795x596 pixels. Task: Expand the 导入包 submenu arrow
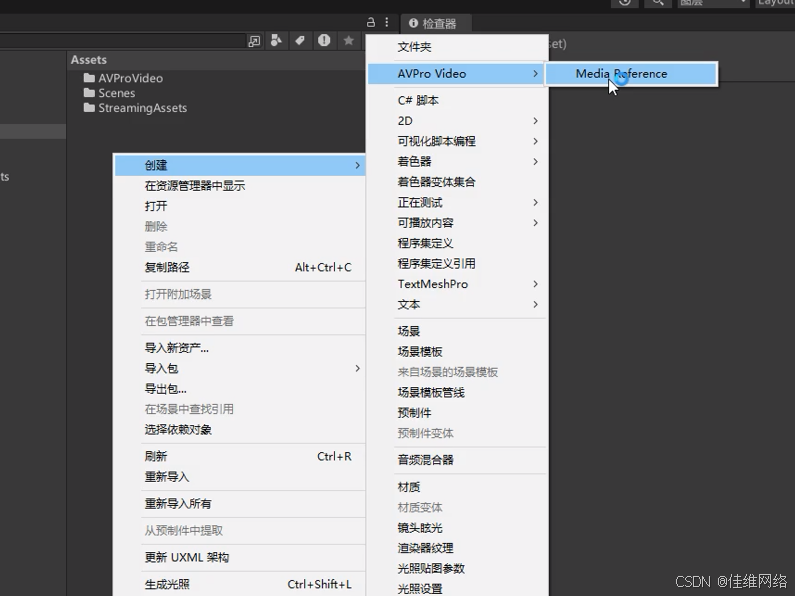click(357, 368)
